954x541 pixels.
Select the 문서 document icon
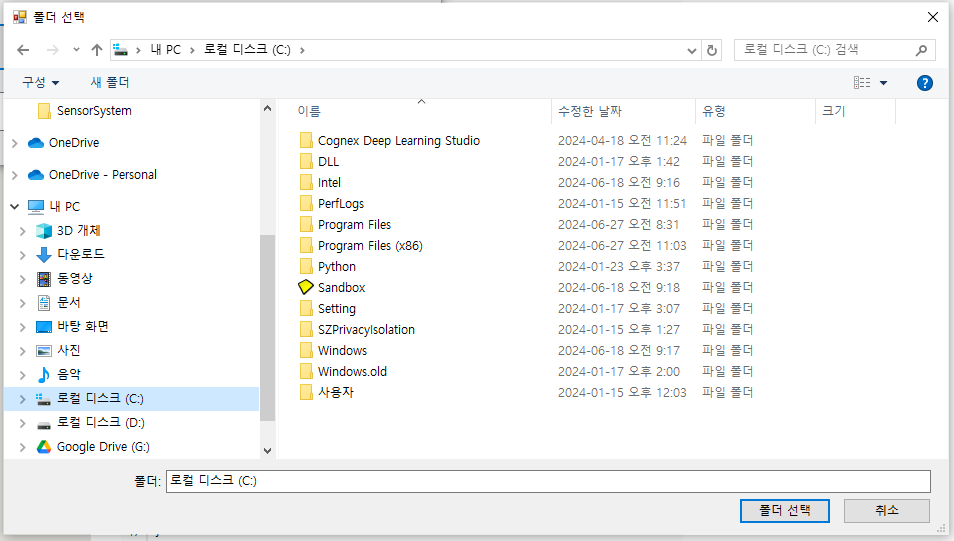pyautogui.click(x=44, y=302)
